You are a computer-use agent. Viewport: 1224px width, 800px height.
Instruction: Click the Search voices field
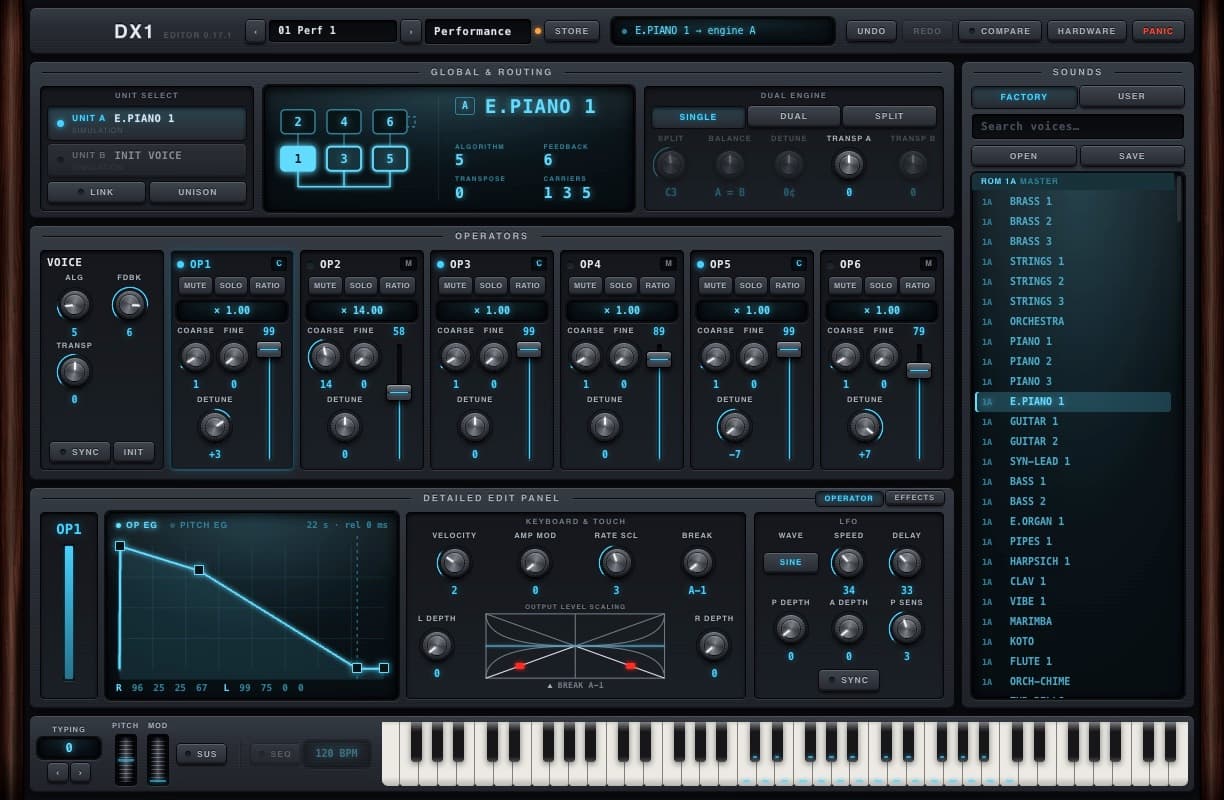[x=1078, y=126]
